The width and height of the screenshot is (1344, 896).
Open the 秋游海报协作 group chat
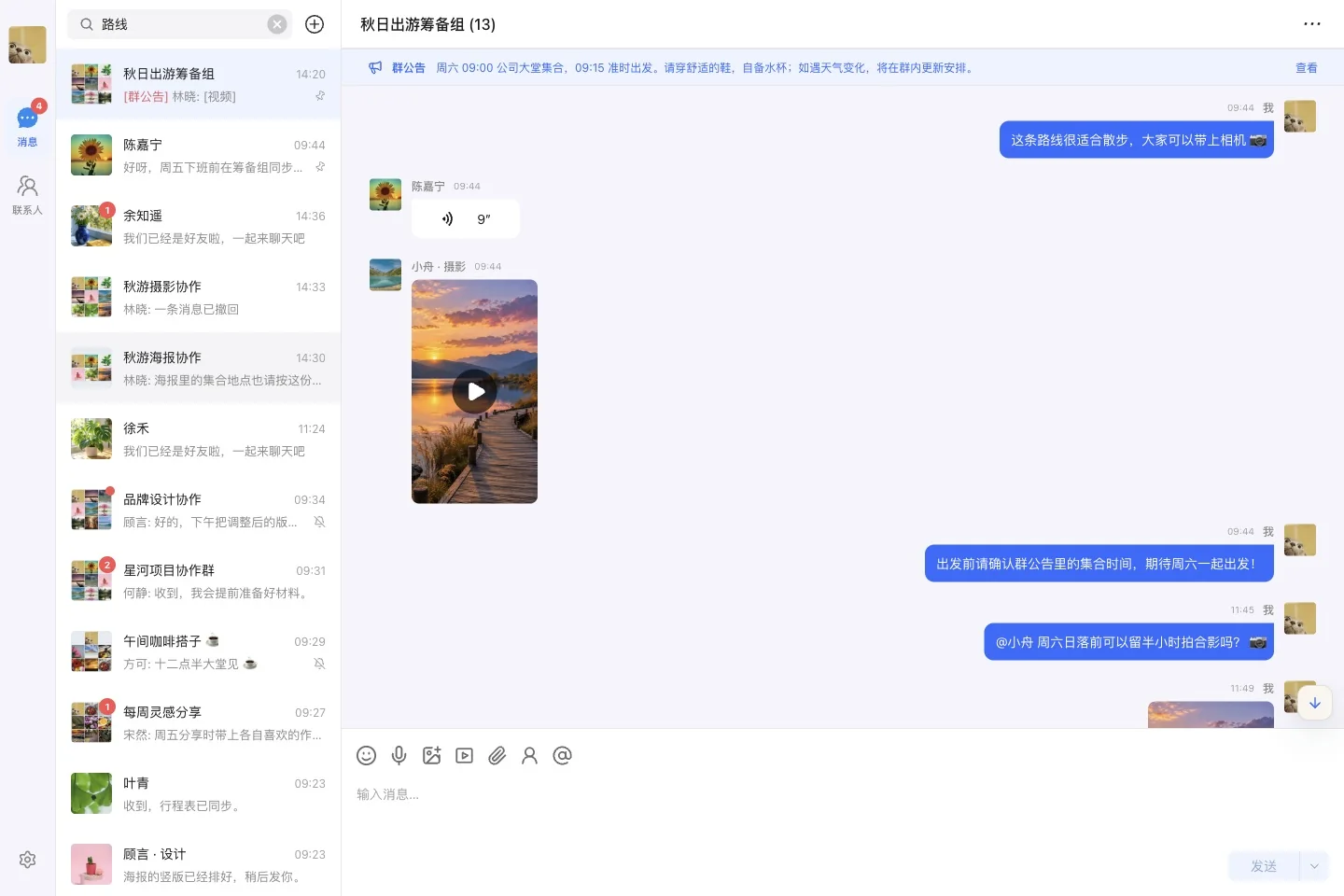coord(198,368)
